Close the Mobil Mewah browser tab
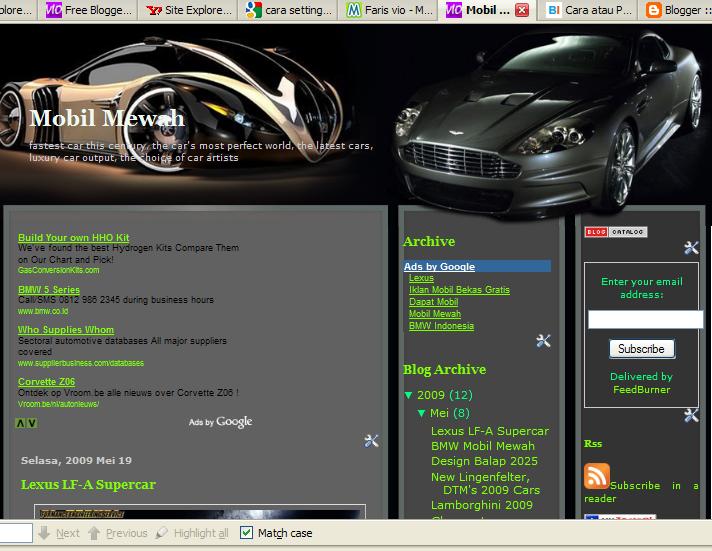Screen dimensions: 712x551 click(x=522, y=10)
